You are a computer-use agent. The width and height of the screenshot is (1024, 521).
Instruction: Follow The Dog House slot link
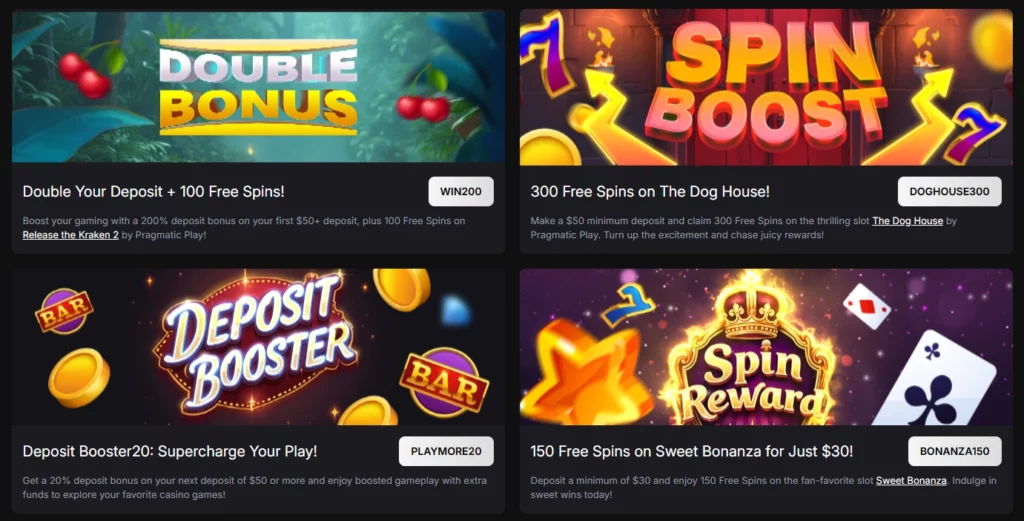pos(907,221)
